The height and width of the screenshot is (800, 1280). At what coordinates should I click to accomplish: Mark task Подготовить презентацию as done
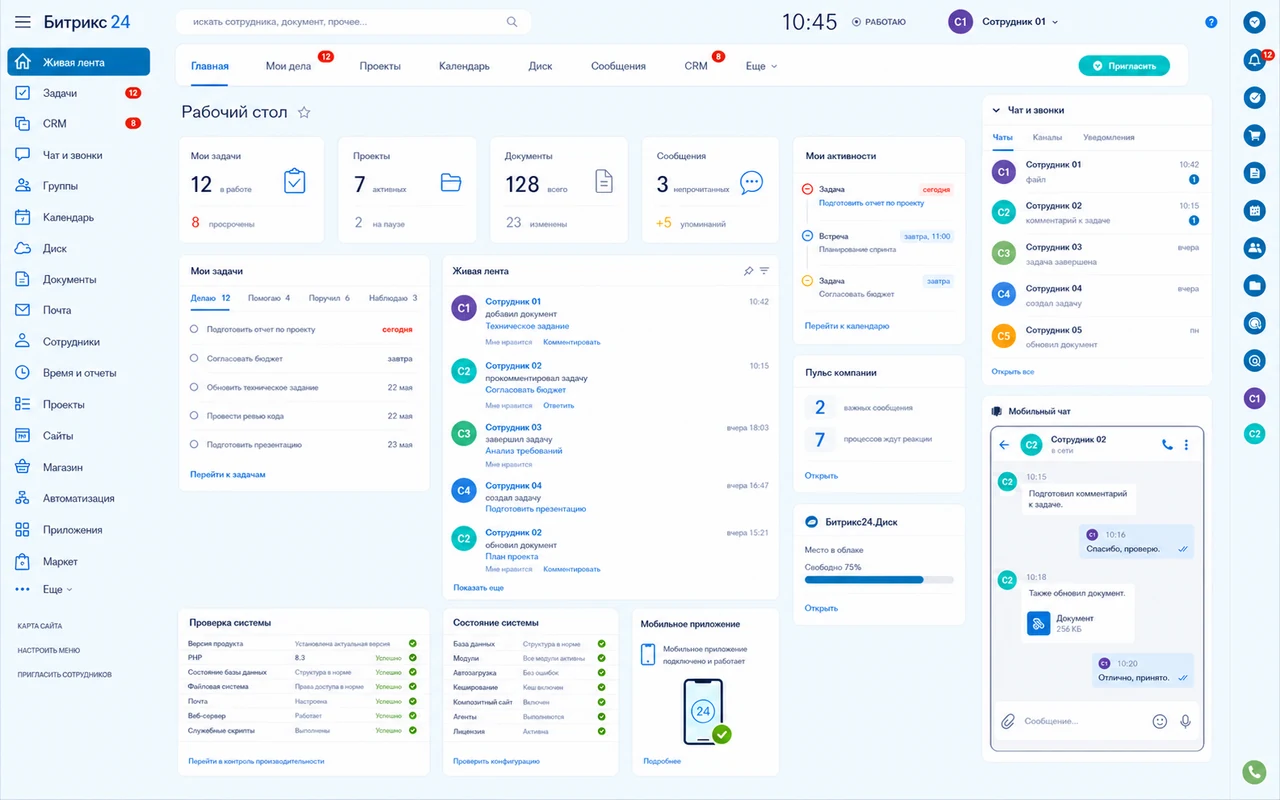point(194,445)
